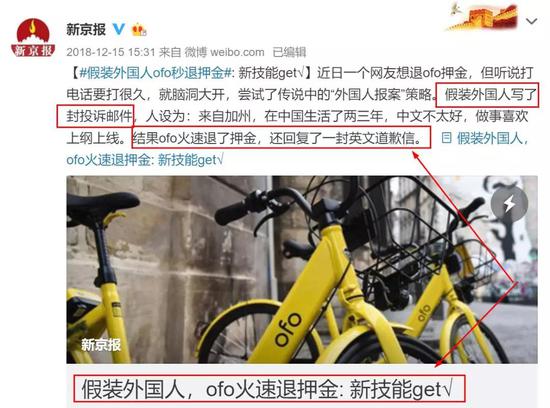Click the lightning bolt icon on photo
Image resolution: width=550 pixels, height=408 pixels.
(x=509, y=203)
